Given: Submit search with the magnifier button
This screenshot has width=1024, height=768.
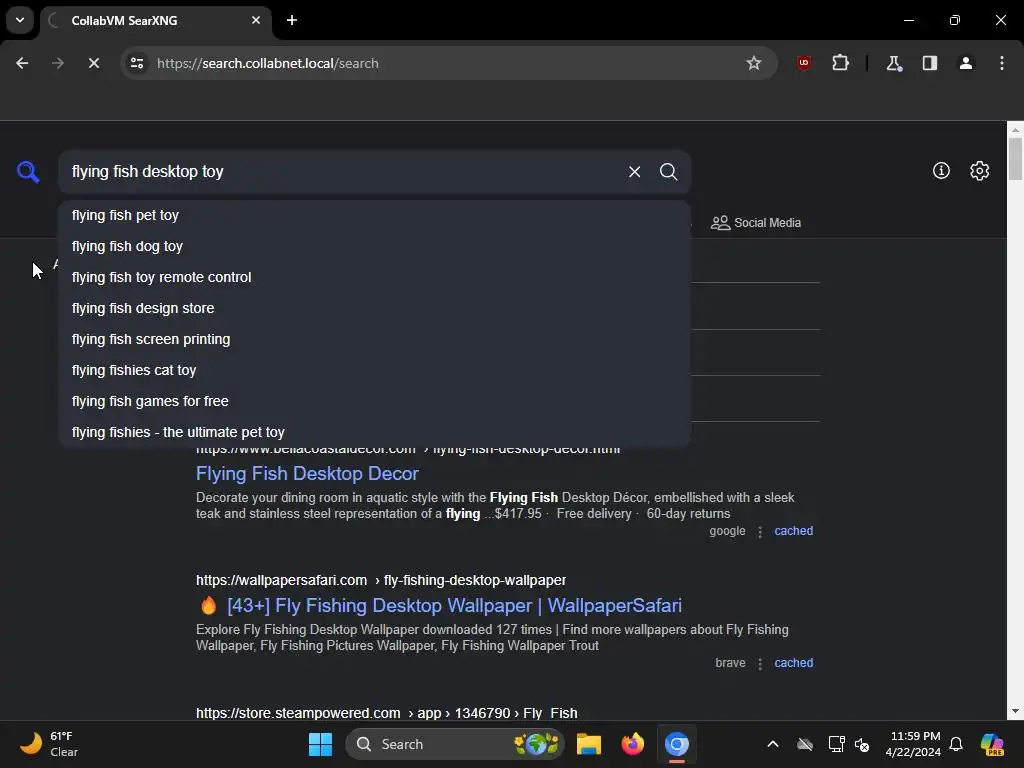Looking at the screenshot, I should click(x=668, y=172).
